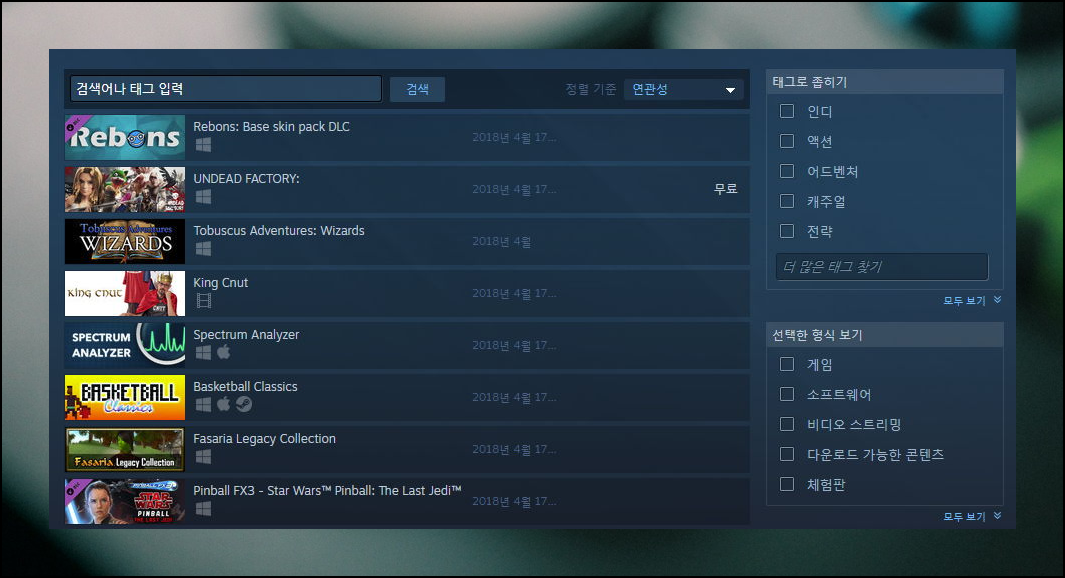
Task: Check the 캐주얼 tag filter
Action: pos(787,201)
